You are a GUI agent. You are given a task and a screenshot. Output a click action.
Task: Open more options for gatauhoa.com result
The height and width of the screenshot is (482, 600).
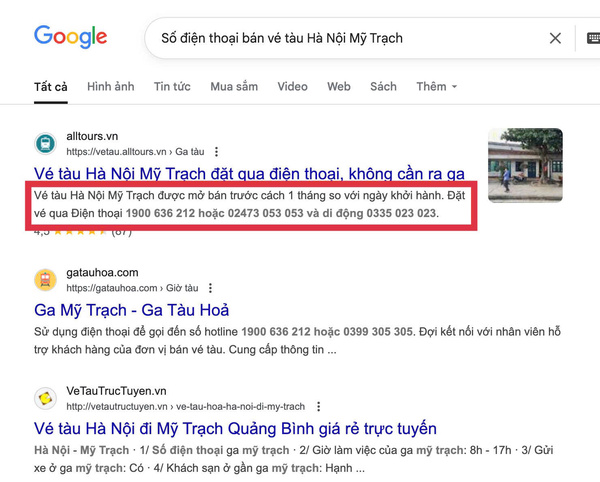click(x=210, y=288)
